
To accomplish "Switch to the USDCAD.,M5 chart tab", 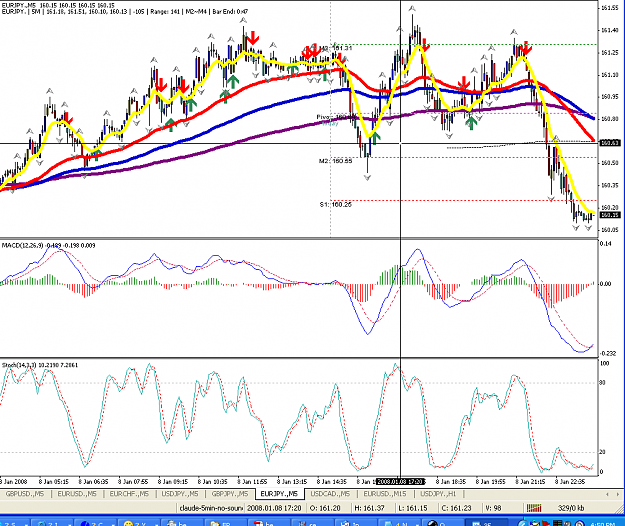I will tap(330, 494).
